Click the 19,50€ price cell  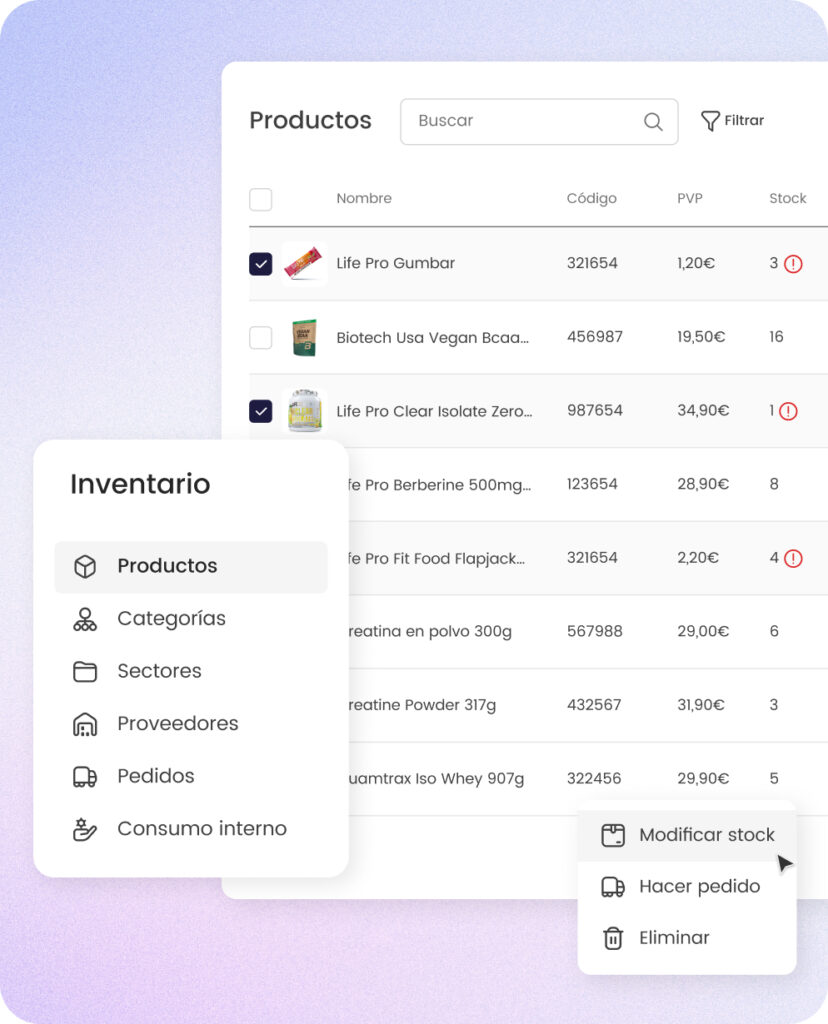[x=701, y=337]
